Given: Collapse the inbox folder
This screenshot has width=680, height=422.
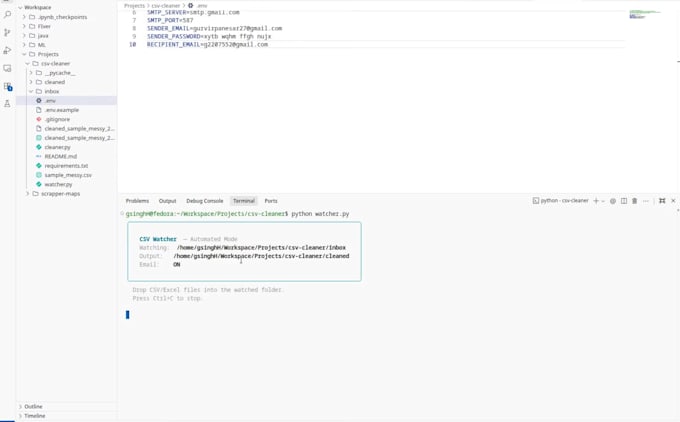Looking at the screenshot, I should coord(31,92).
